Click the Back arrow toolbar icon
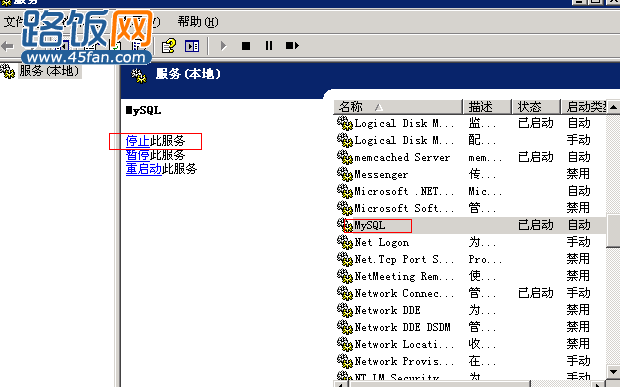Image resolution: width=620 pixels, height=387 pixels. click(7, 46)
